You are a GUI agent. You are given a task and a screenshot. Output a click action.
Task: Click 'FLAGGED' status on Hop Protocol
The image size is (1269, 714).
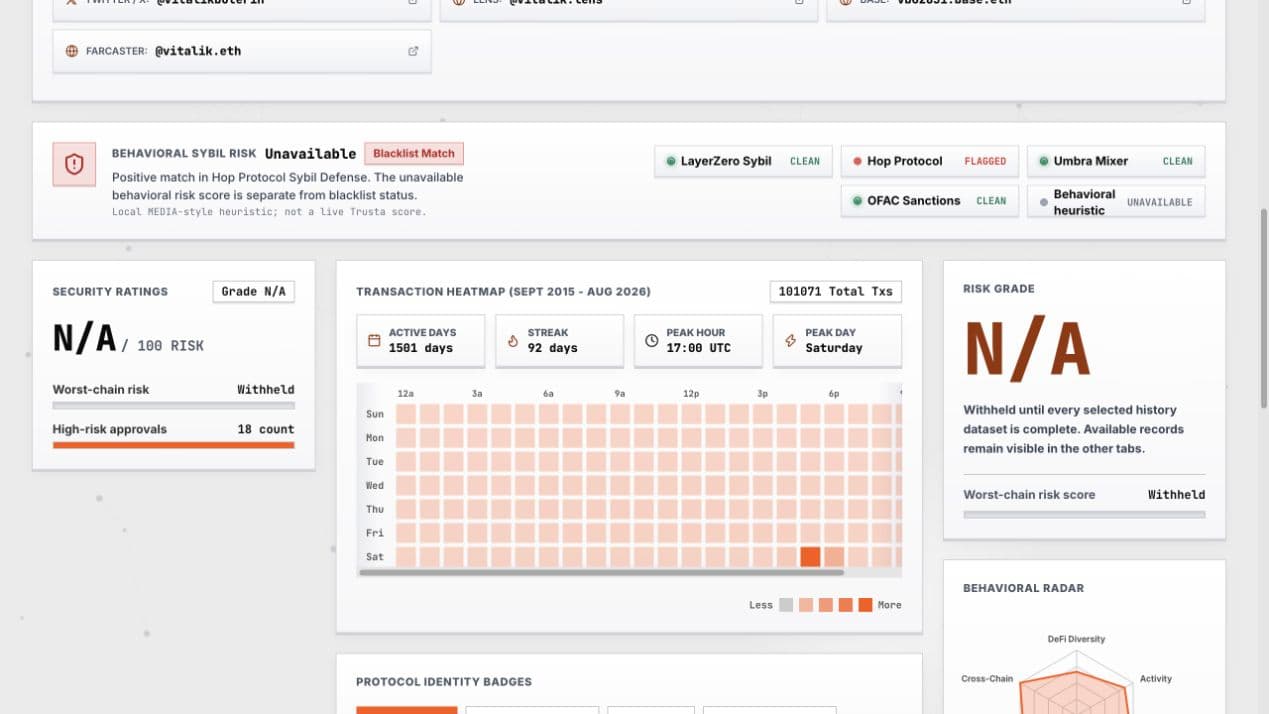pyautogui.click(x=985, y=161)
